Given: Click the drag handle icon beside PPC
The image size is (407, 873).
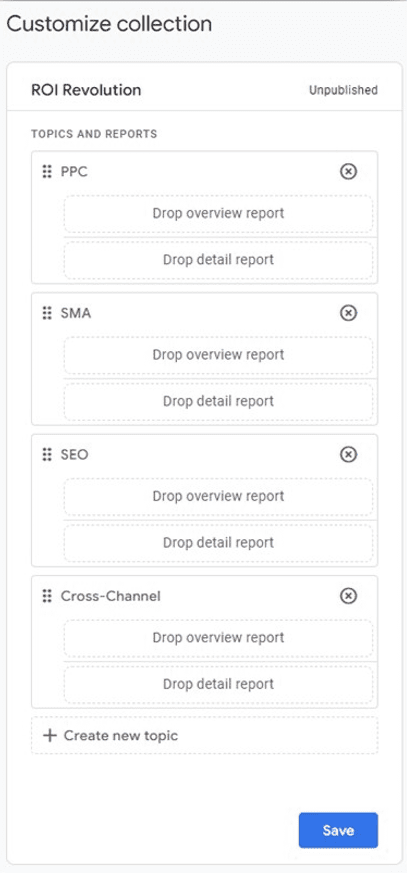Looking at the screenshot, I should coord(47,172).
